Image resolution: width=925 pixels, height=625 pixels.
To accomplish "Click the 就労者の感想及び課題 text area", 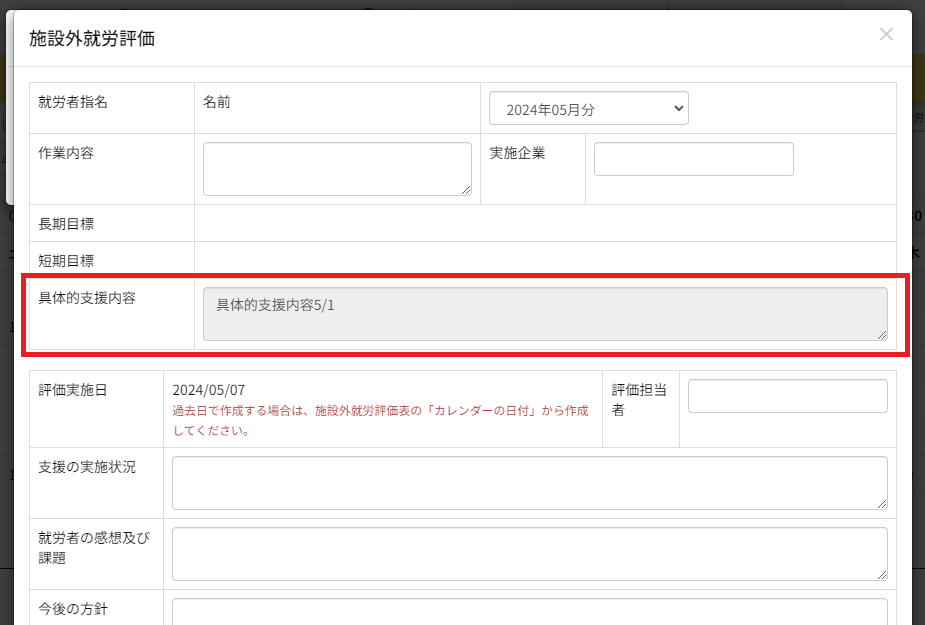I will tap(529, 554).
